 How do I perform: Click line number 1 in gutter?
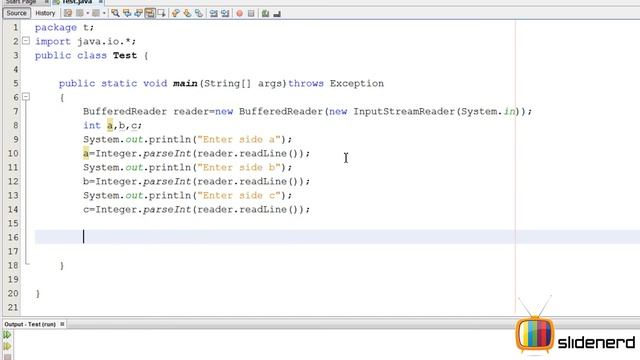[x=15, y=27]
